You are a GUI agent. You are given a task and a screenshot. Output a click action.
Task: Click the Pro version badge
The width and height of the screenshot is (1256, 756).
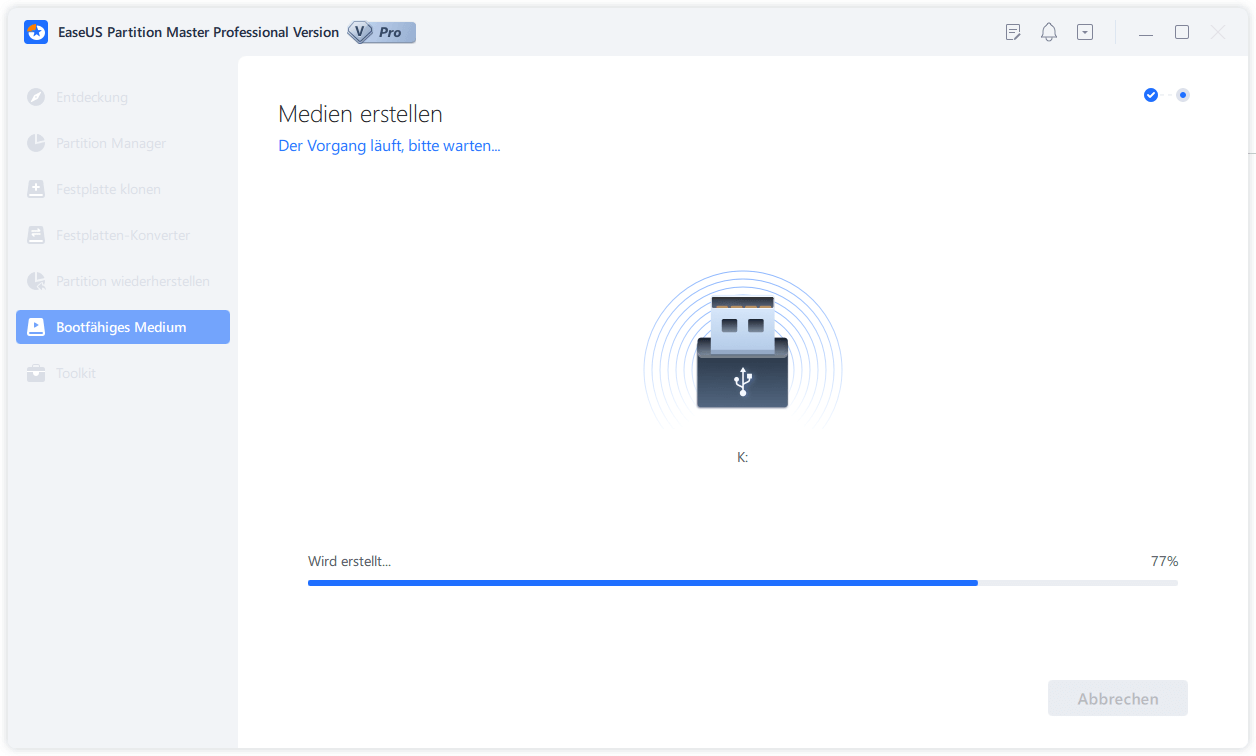click(x=381, y=32)
